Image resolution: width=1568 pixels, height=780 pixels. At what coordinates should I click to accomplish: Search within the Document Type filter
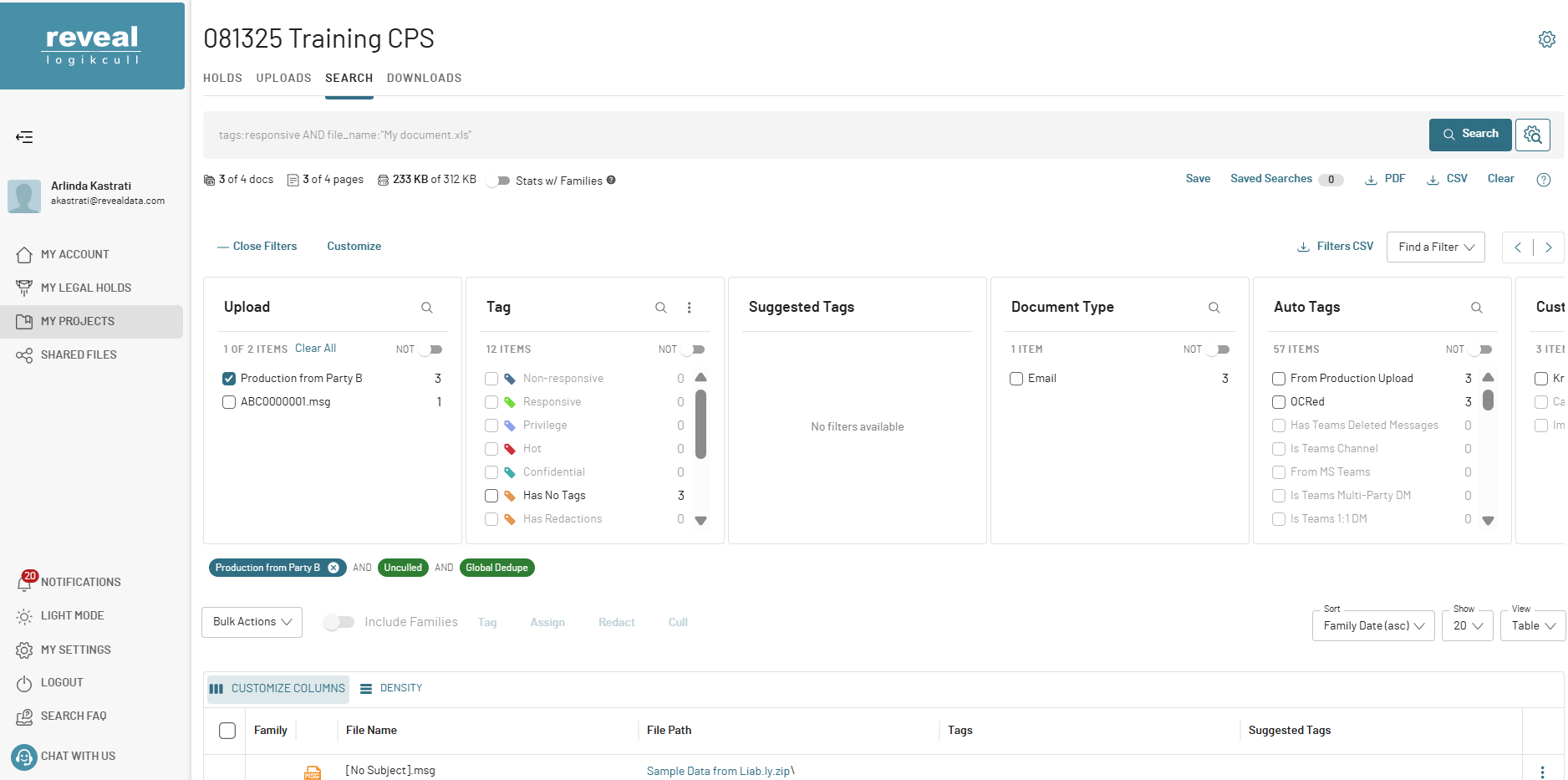(x=1214, y=308)
